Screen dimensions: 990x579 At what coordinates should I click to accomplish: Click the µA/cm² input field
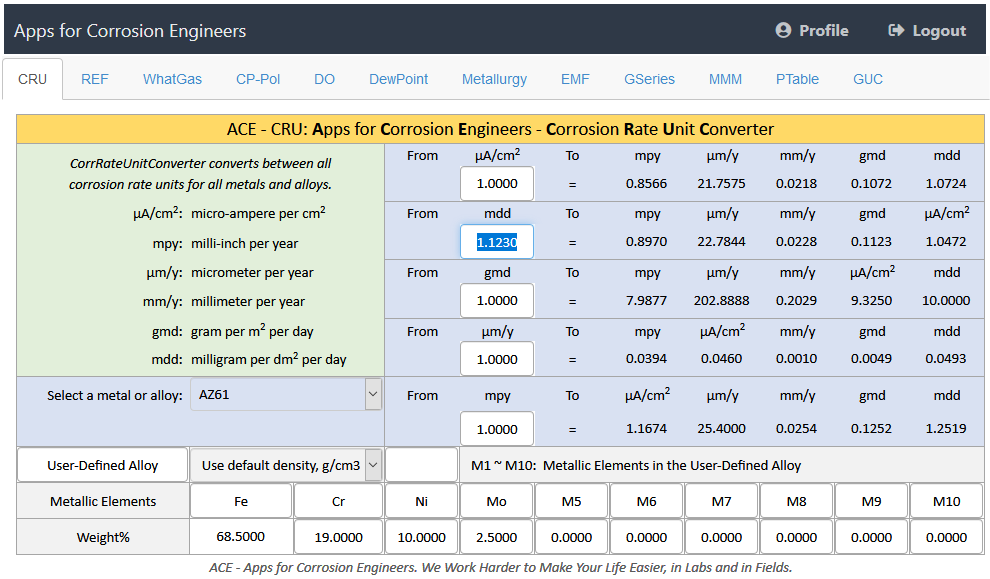[x=497, y=184]
